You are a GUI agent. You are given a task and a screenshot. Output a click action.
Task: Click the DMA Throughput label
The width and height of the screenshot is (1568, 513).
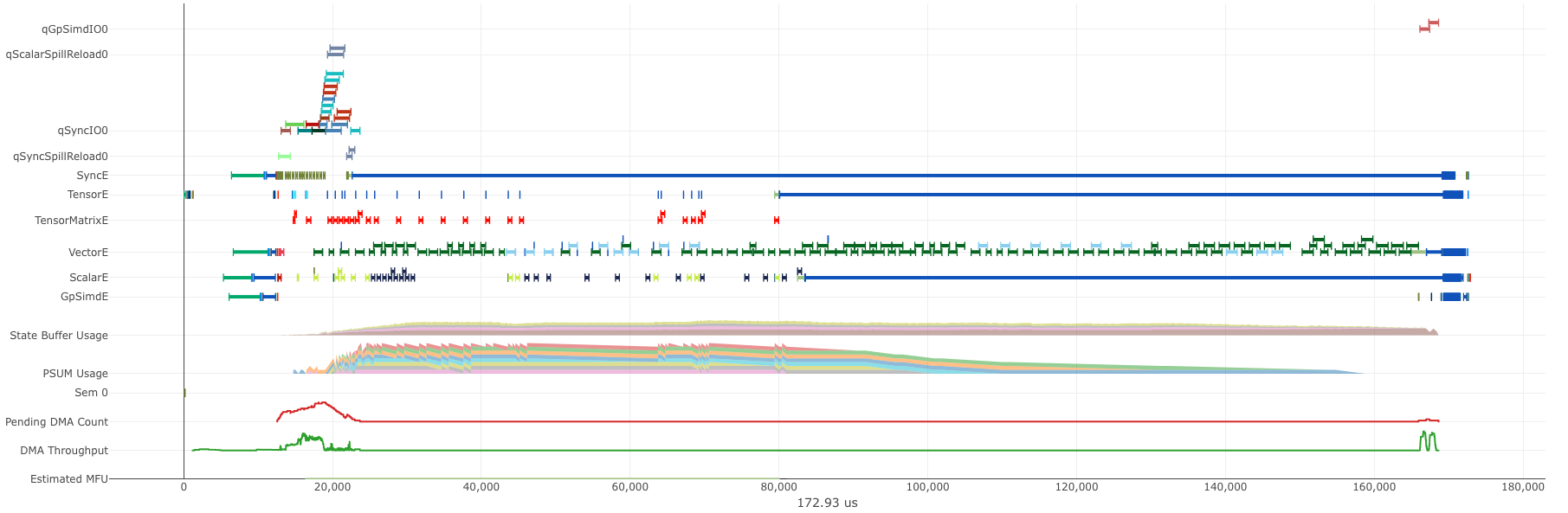(64, 451)
